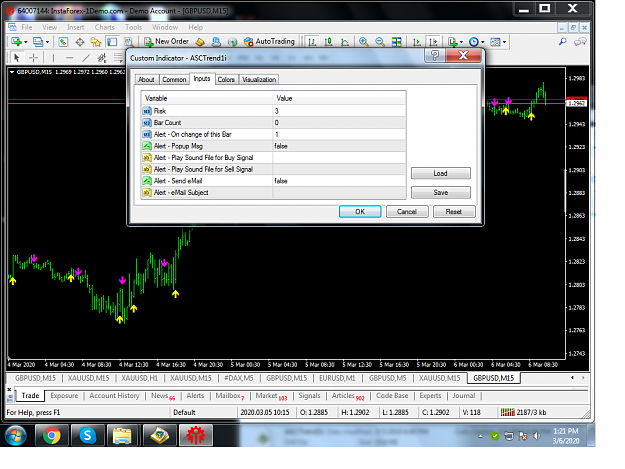Click the Load button

pyautogui.click(x=440, y=173)
